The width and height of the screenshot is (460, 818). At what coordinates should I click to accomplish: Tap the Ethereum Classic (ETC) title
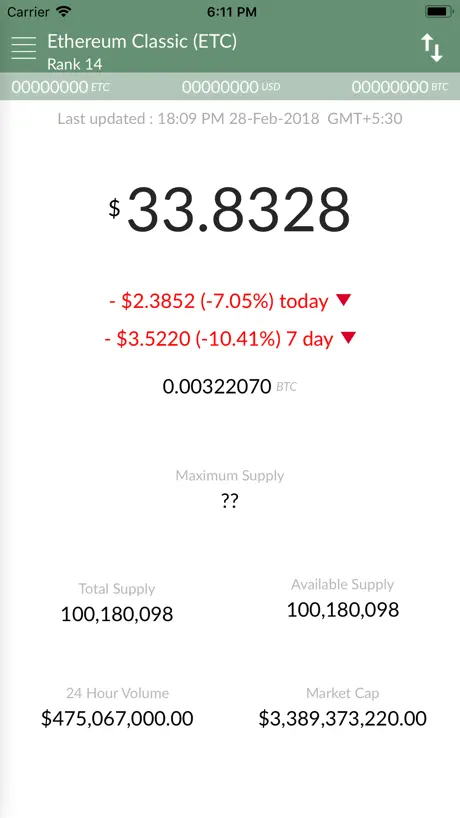pyautogui.click(x=142, y=41)
